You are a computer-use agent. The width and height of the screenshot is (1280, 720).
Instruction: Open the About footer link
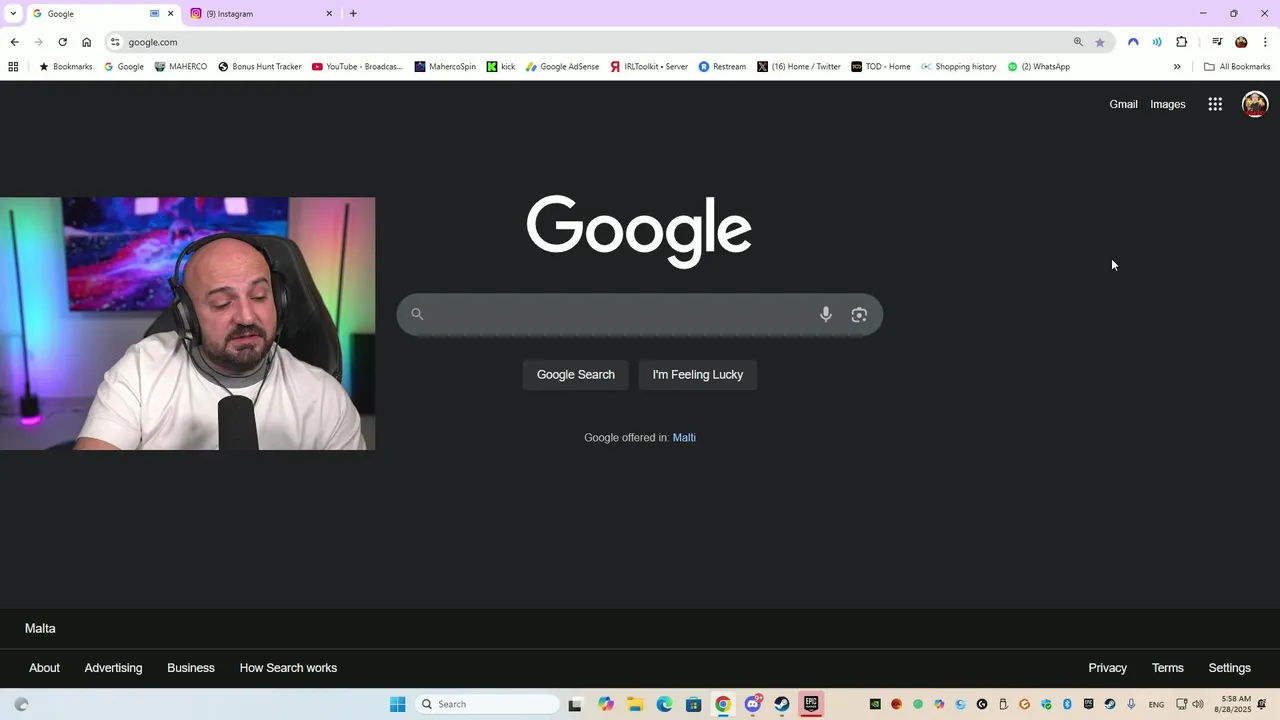point(44,668)
